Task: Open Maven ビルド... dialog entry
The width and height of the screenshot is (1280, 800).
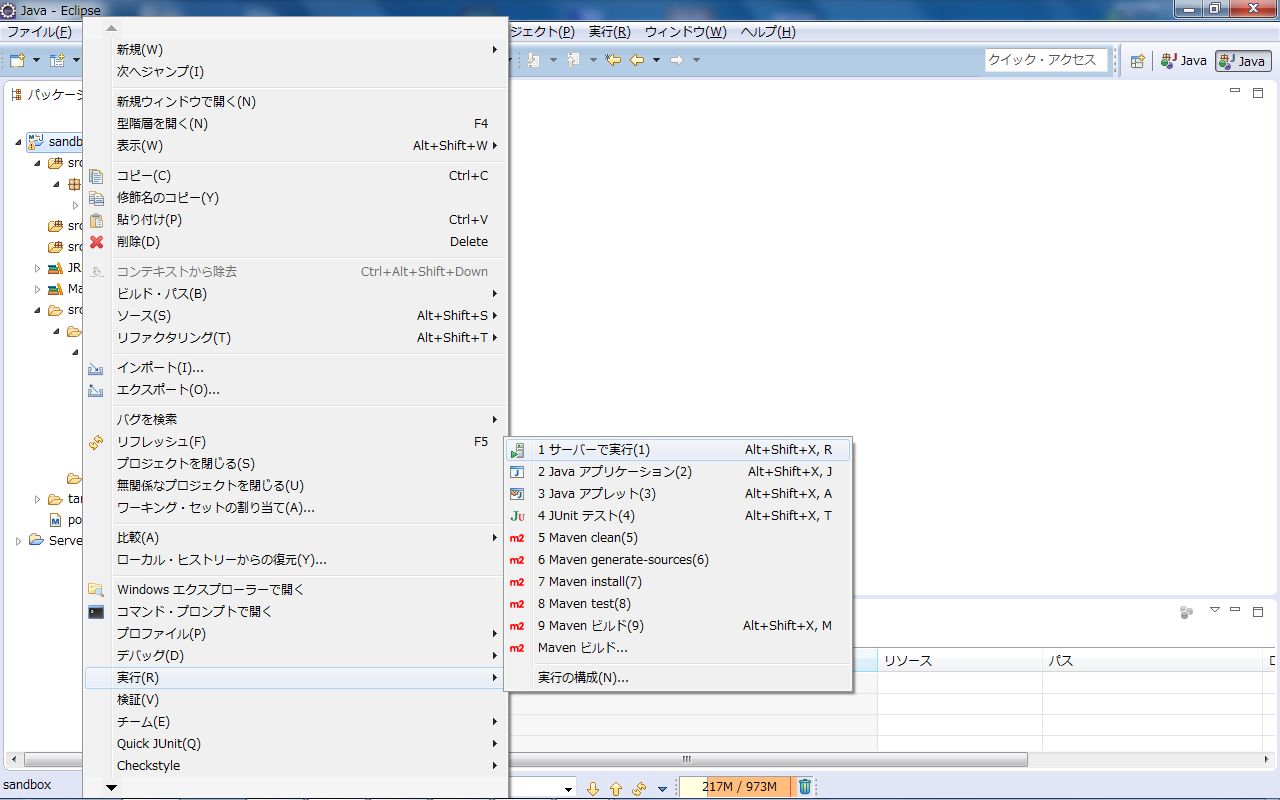Action: click(x=678, y=648)
